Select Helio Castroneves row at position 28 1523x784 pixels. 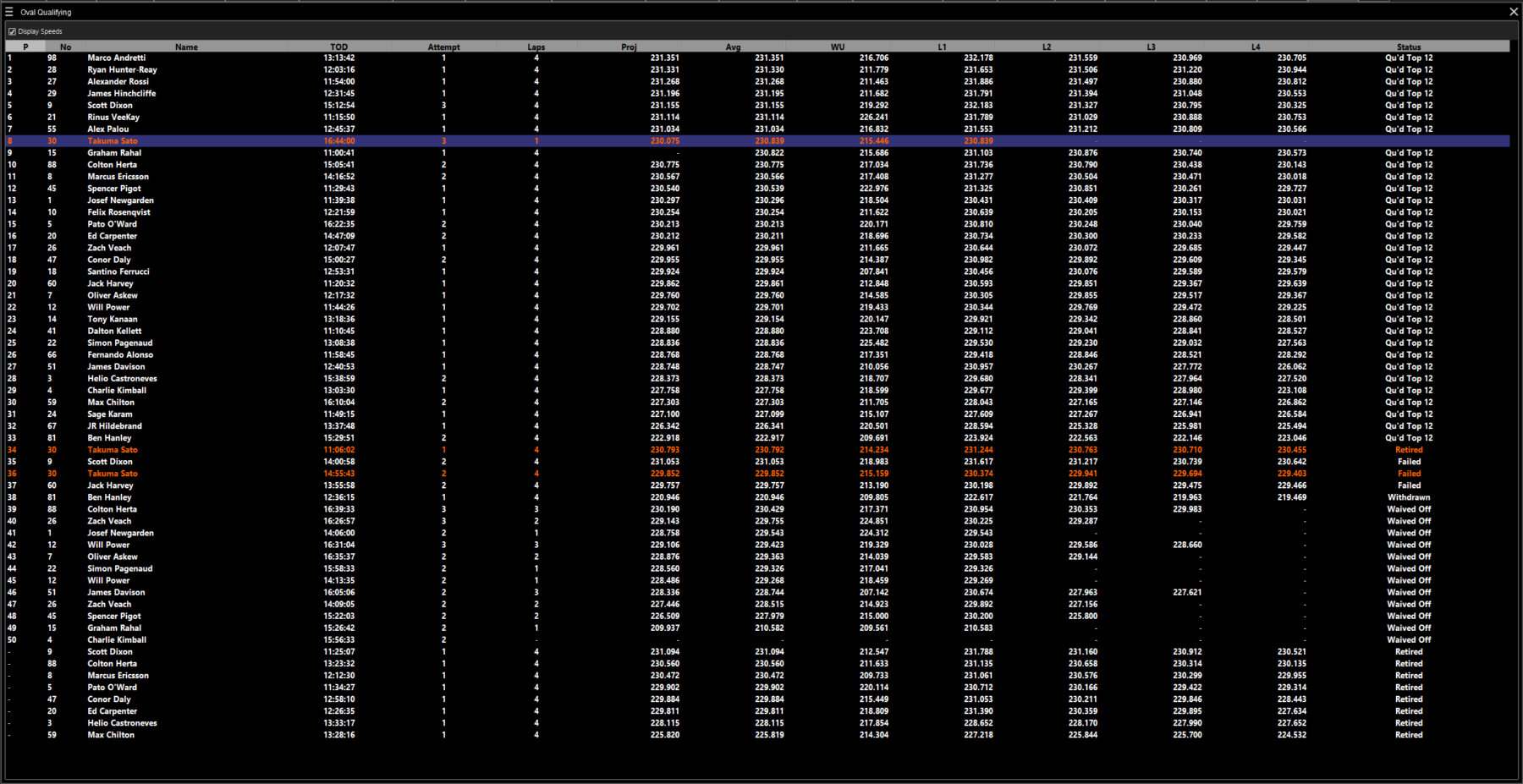click(122, 379)
